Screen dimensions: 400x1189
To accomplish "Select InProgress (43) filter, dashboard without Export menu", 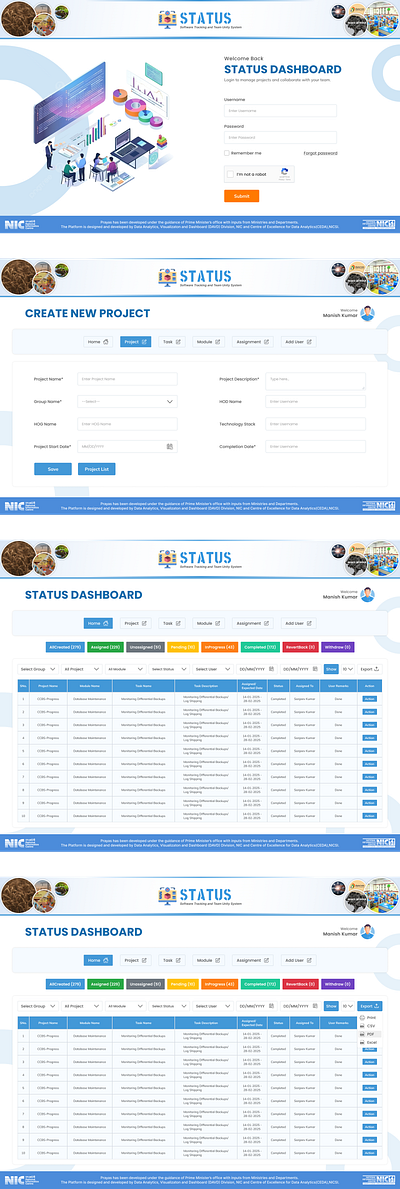I will [x=220, y=648].
